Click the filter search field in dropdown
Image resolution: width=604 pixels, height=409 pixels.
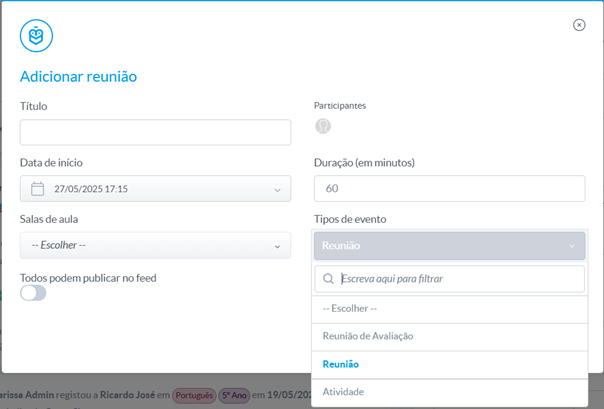point(450,279)
